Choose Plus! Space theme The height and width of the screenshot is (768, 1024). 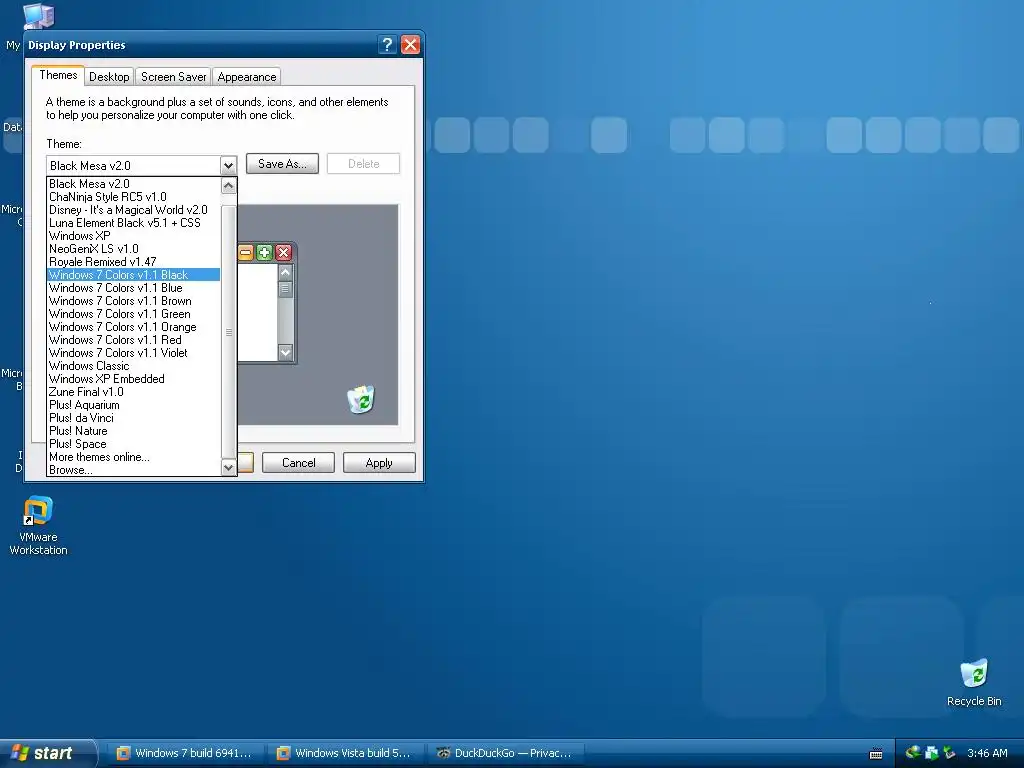(x=133, y=444)
